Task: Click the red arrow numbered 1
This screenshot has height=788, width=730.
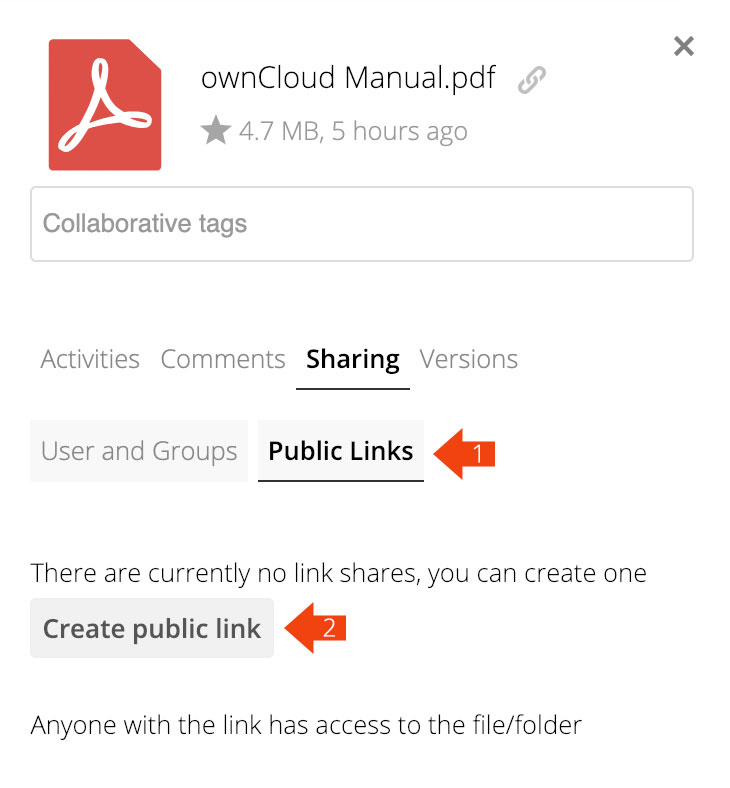Action: [468, 452]
